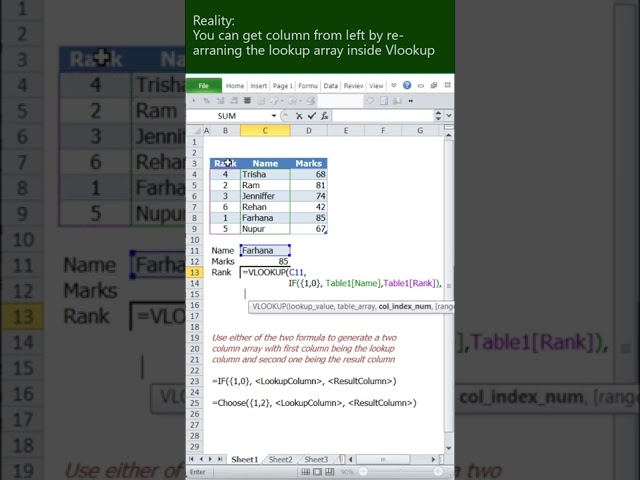Image resolution: width=640 pixels, height=480 pixels.
Task: Switch to Normal view icon in status bar
Action: coord(305,472)
